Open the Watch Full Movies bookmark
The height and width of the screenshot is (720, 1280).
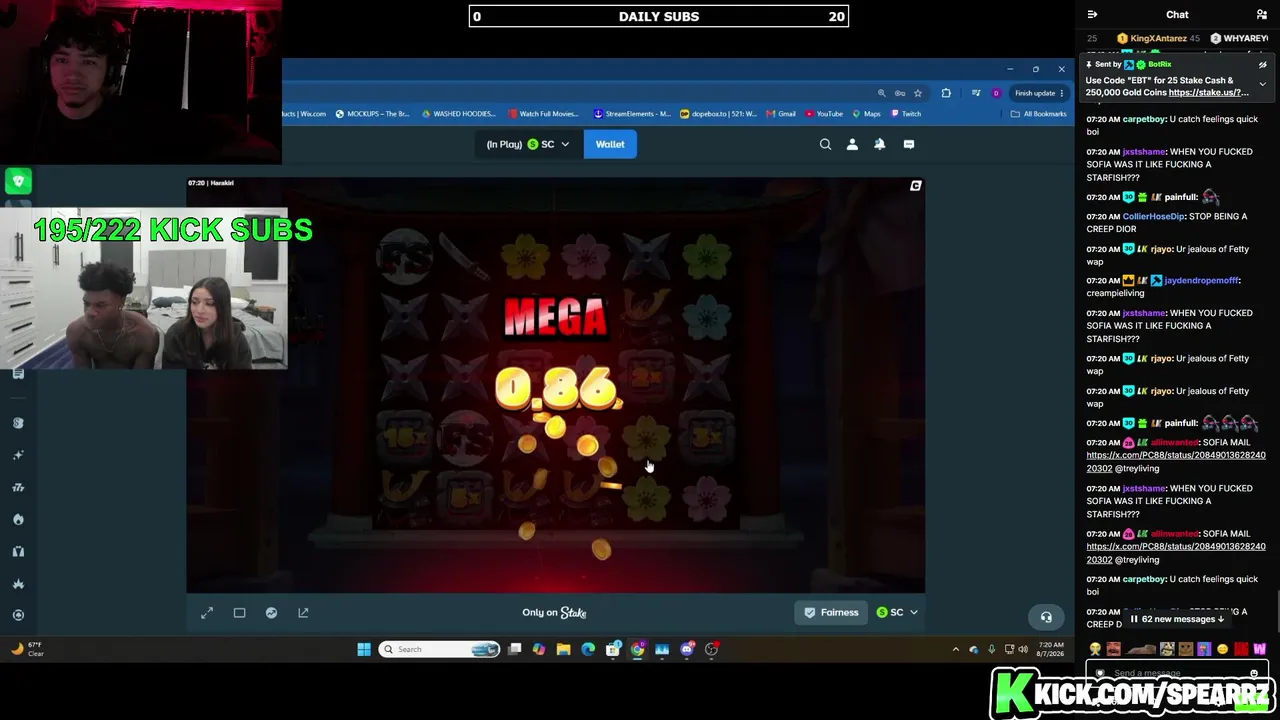click(x=543, y=114)
